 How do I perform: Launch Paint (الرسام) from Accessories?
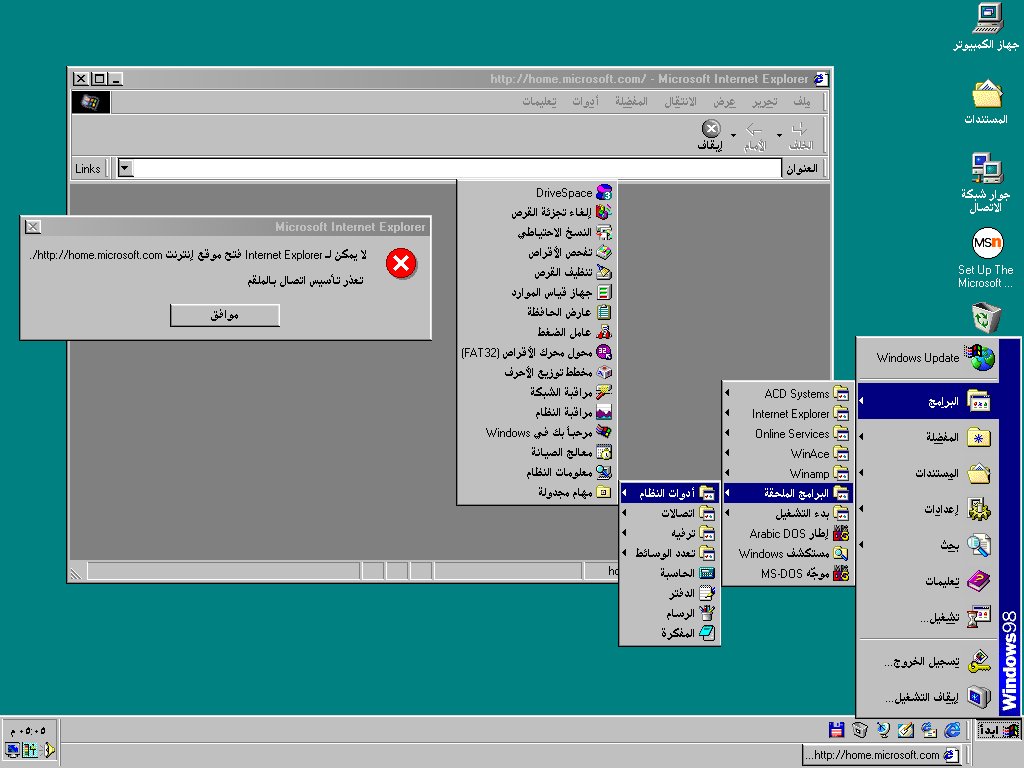click(669, 613)
